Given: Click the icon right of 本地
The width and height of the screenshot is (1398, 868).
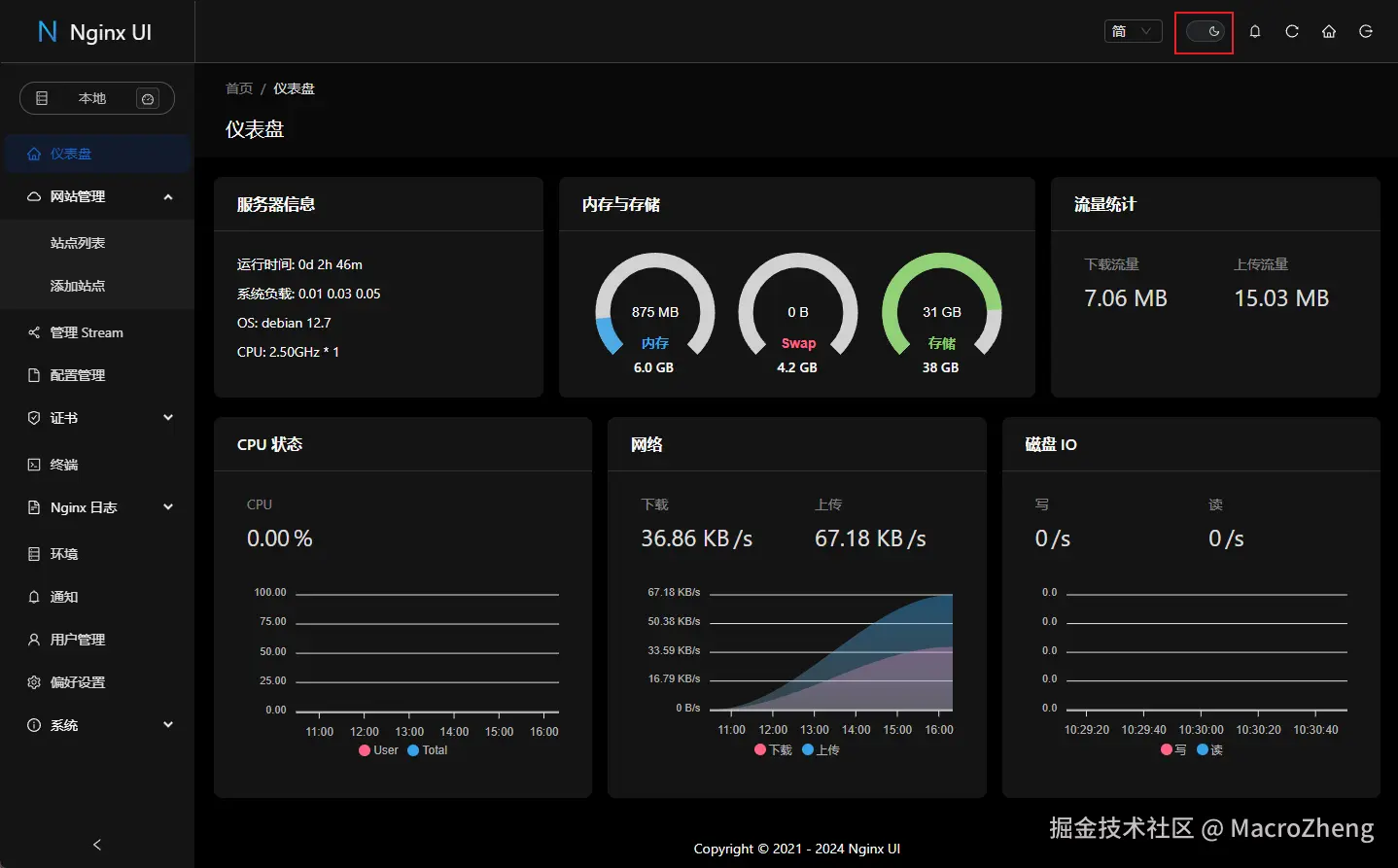Looking at the screenshot, I should pos(148,98).
